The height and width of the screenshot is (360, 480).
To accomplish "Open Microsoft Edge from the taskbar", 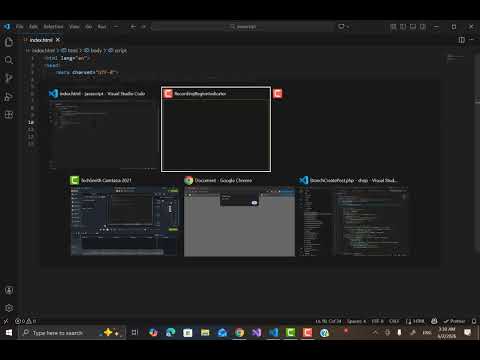I will (x=171, y=333).
